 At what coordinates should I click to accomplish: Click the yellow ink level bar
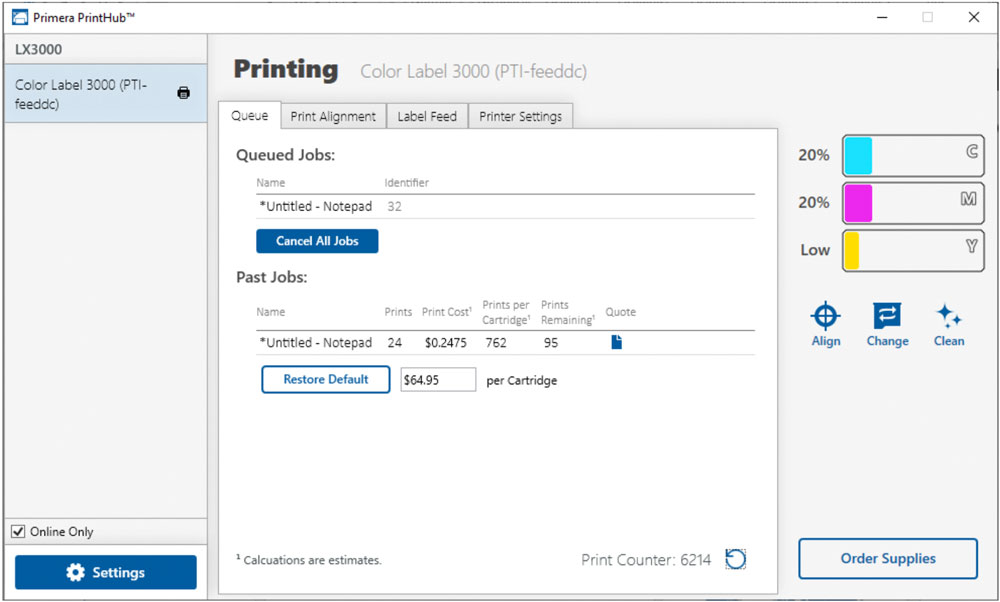pyautogui.click(x=913, y=251)
